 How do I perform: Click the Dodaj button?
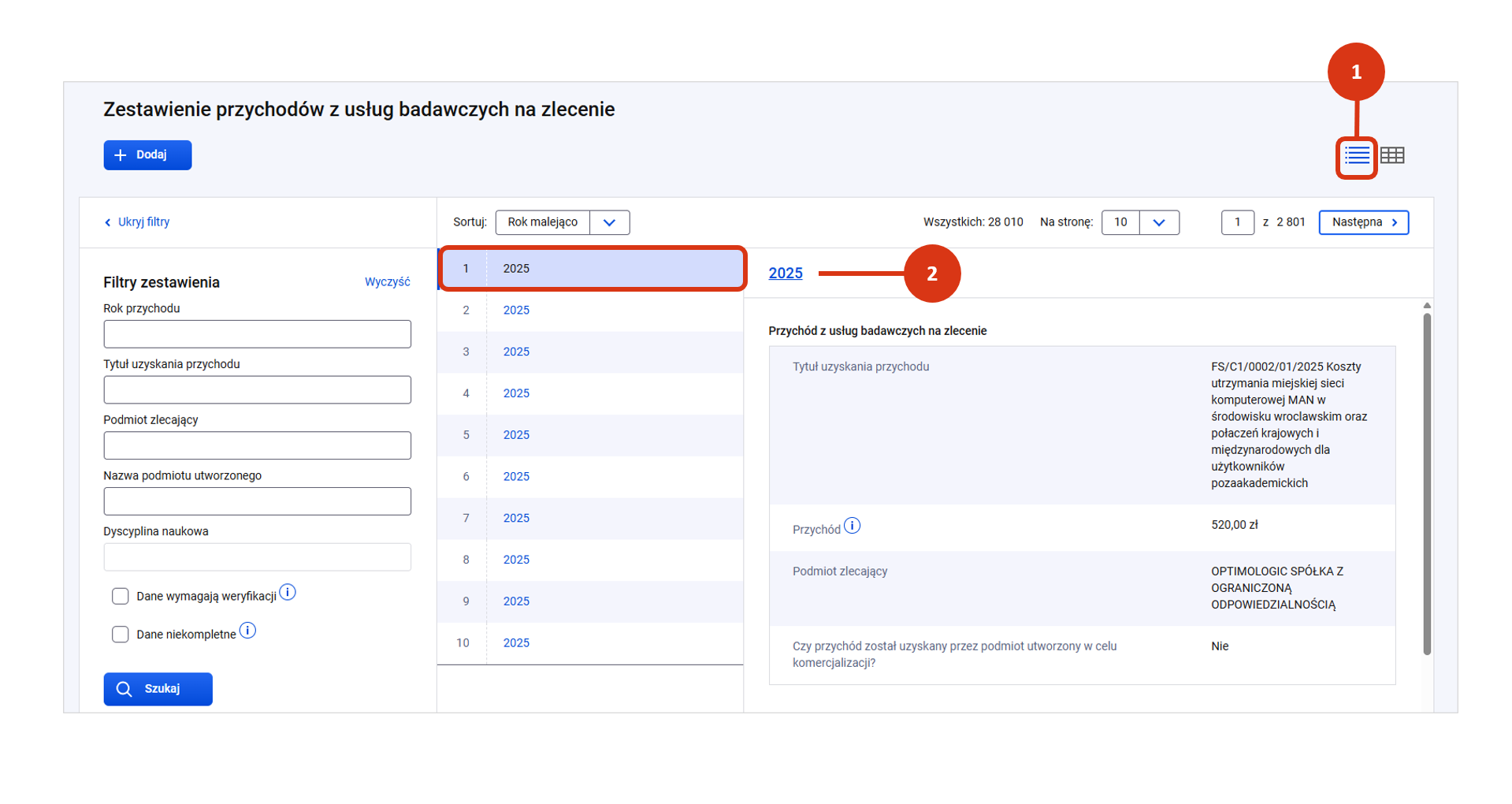[147, 155]
